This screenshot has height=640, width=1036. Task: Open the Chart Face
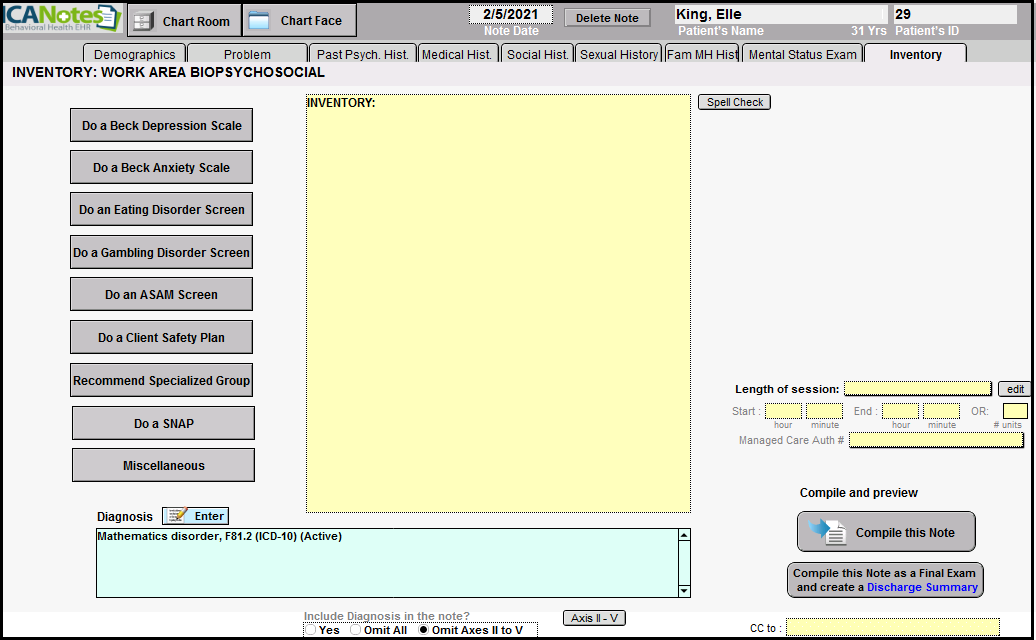(x=297, y=21)
